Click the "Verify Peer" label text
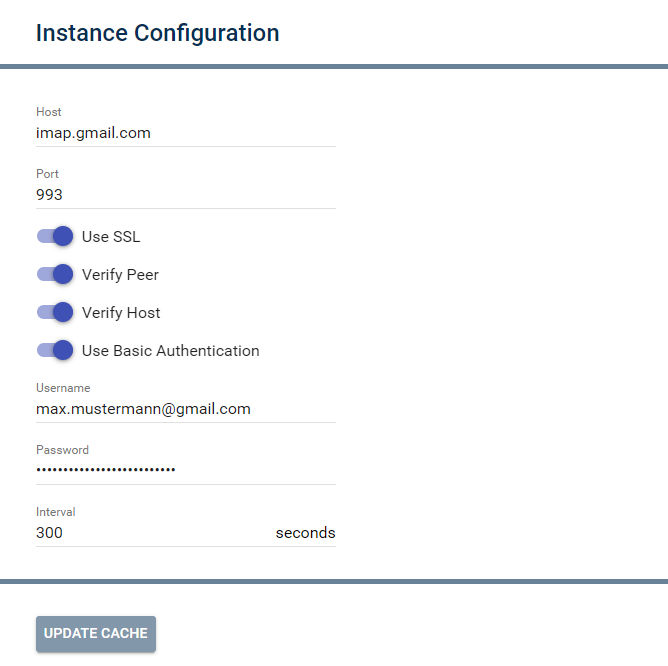The width and height of the screenshot is (668, 666). [120, 275]
